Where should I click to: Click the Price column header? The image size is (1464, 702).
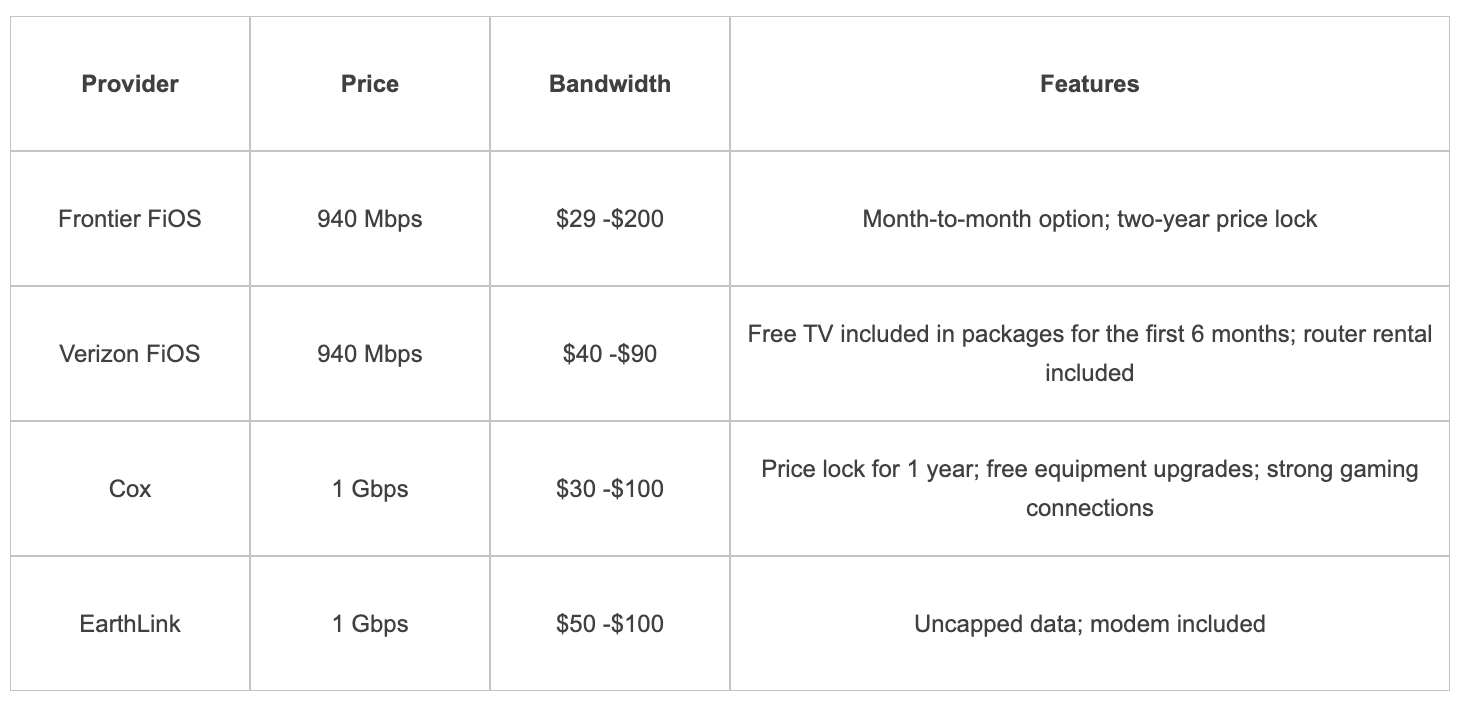point(370,84)
